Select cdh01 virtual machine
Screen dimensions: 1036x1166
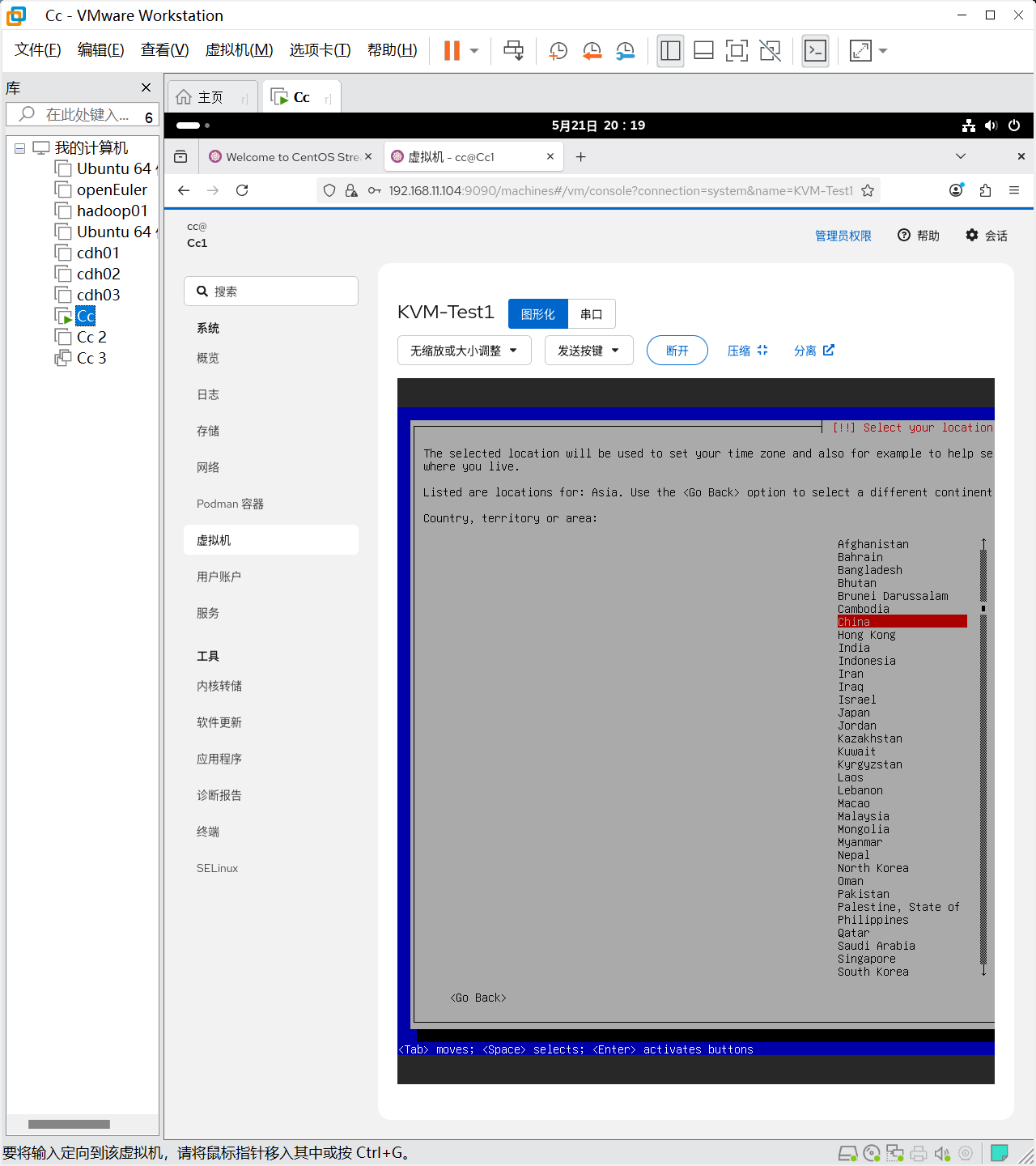coord(98,253)
